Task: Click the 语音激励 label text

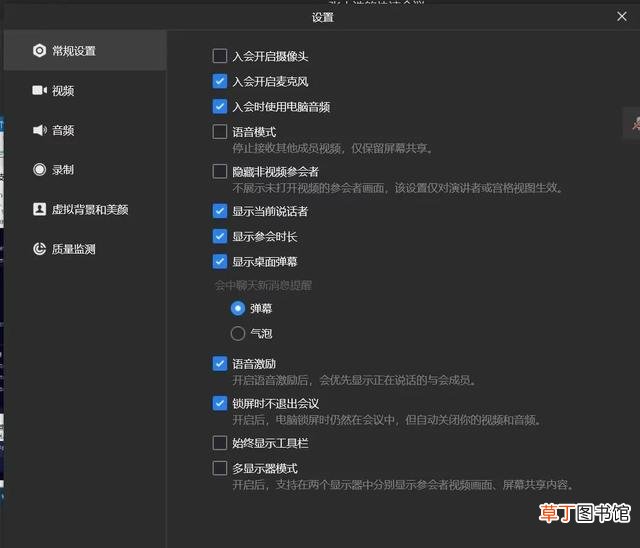Action: (254, 364)
